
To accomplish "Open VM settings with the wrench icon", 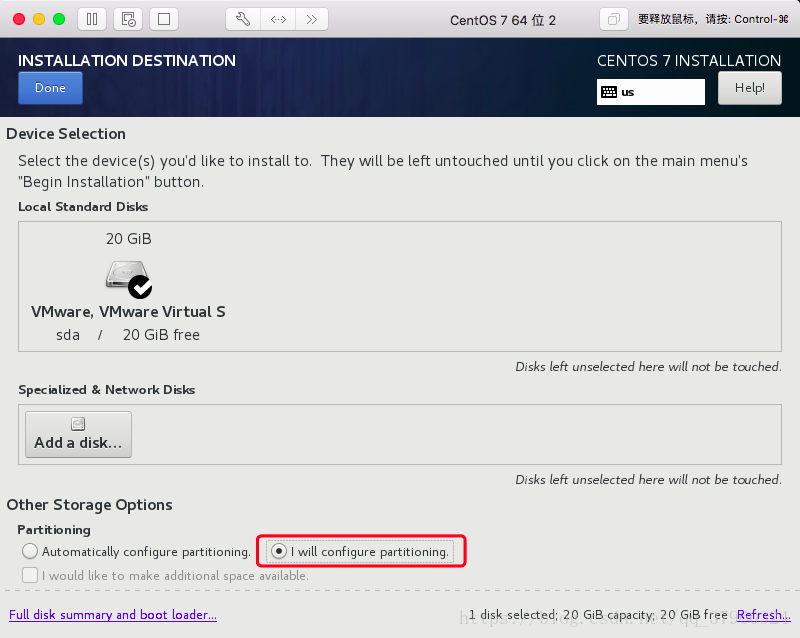I will 243,19.
